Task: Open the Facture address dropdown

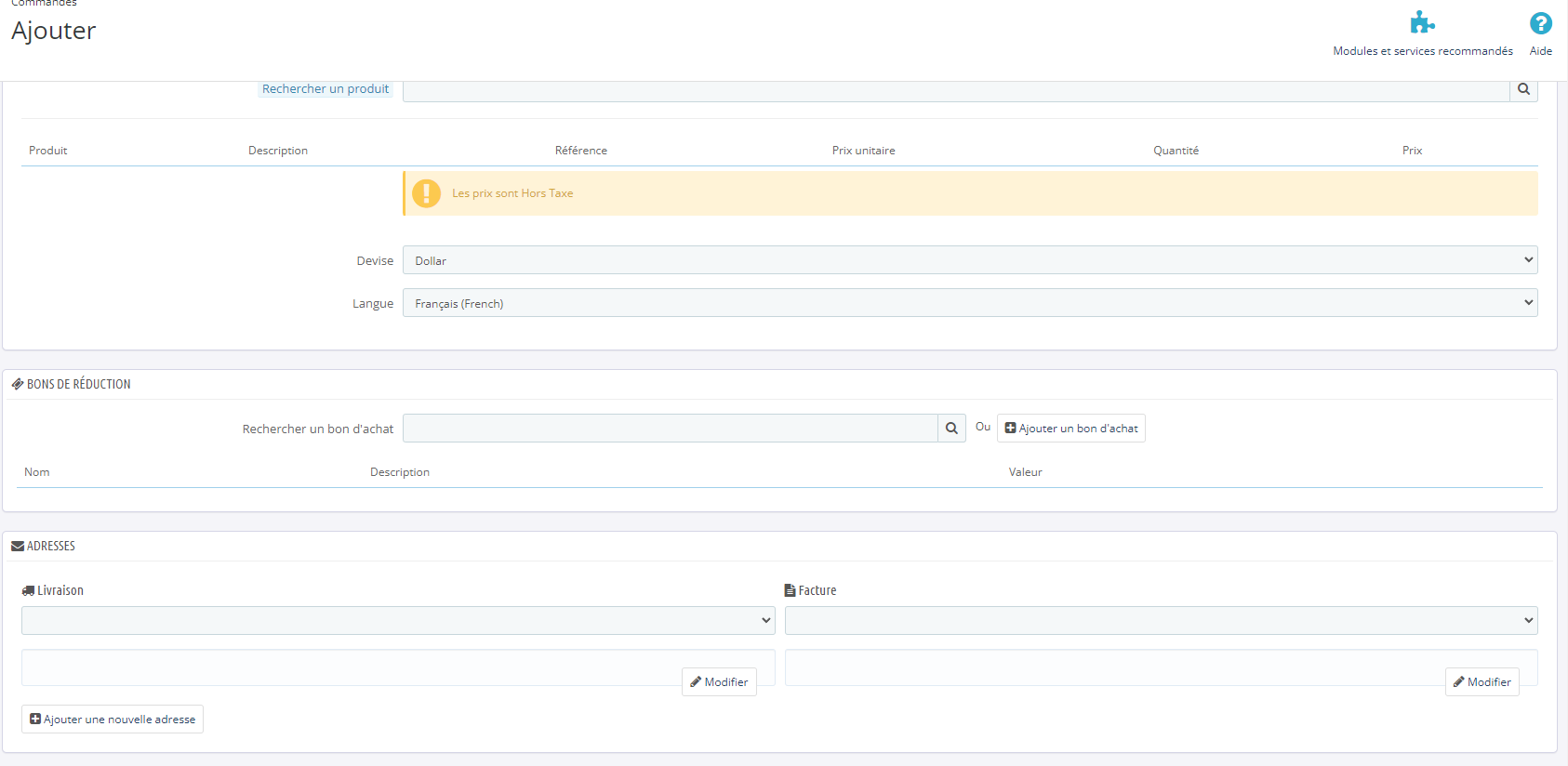Action: pos(1161,620)
